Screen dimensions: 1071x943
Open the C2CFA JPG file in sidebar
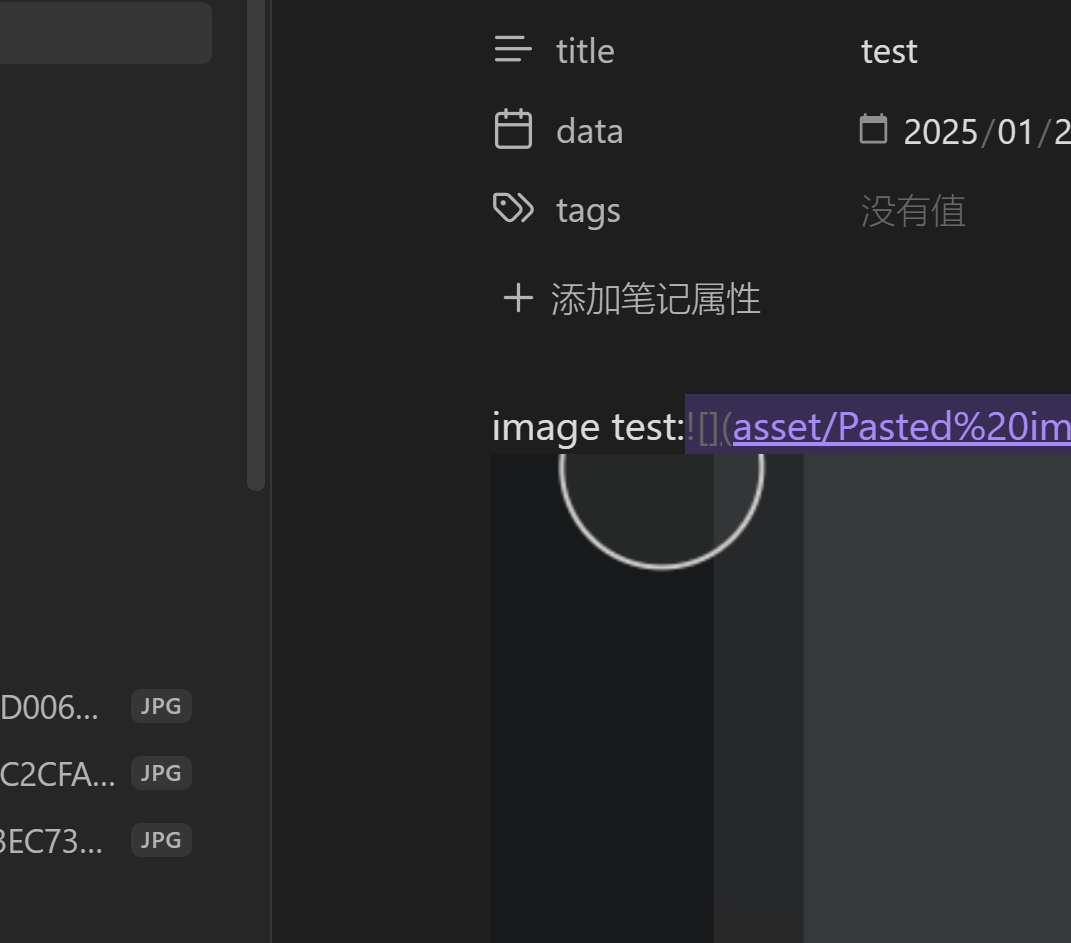58,774
